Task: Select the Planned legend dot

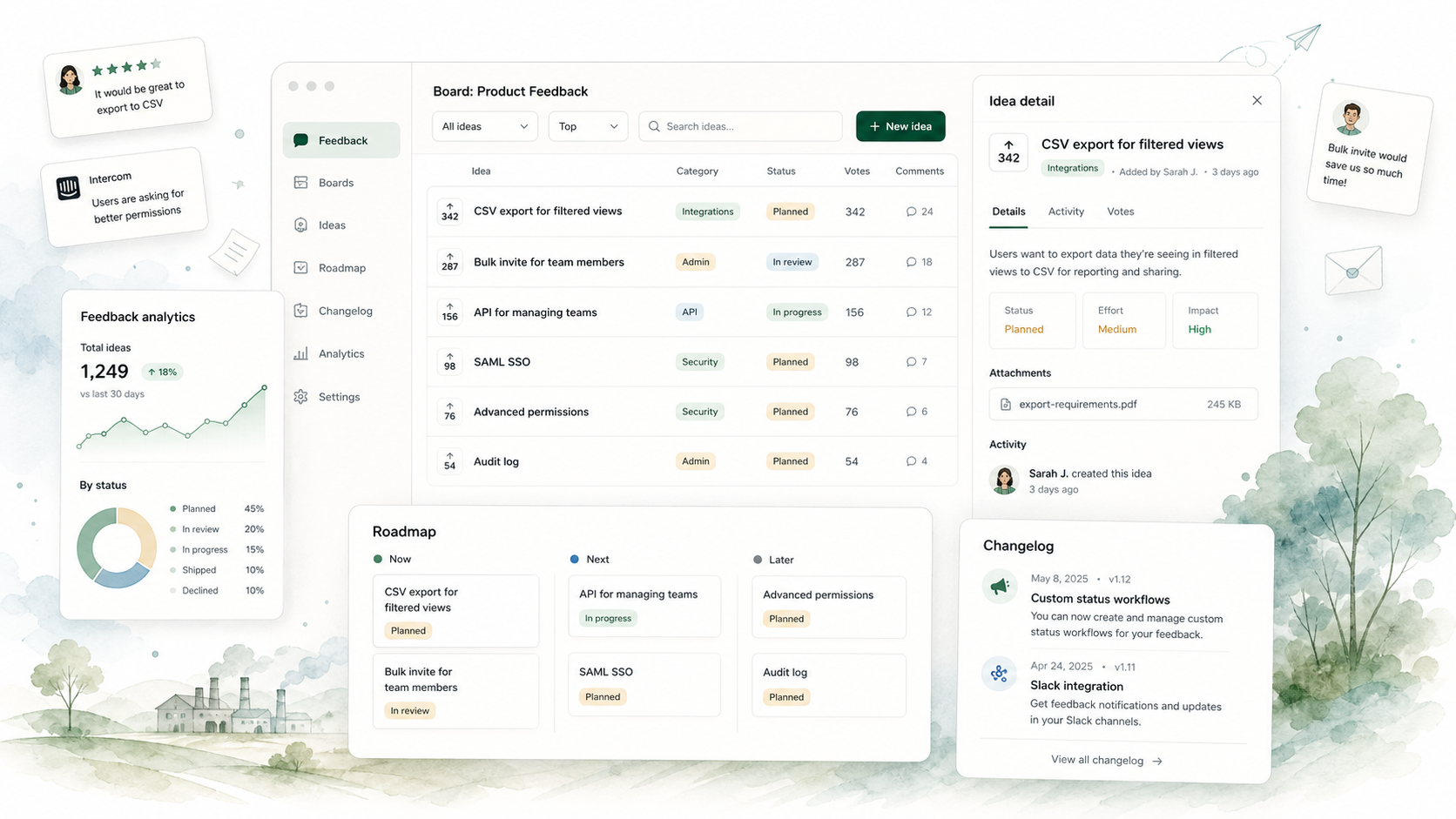Action: point(173,509)
